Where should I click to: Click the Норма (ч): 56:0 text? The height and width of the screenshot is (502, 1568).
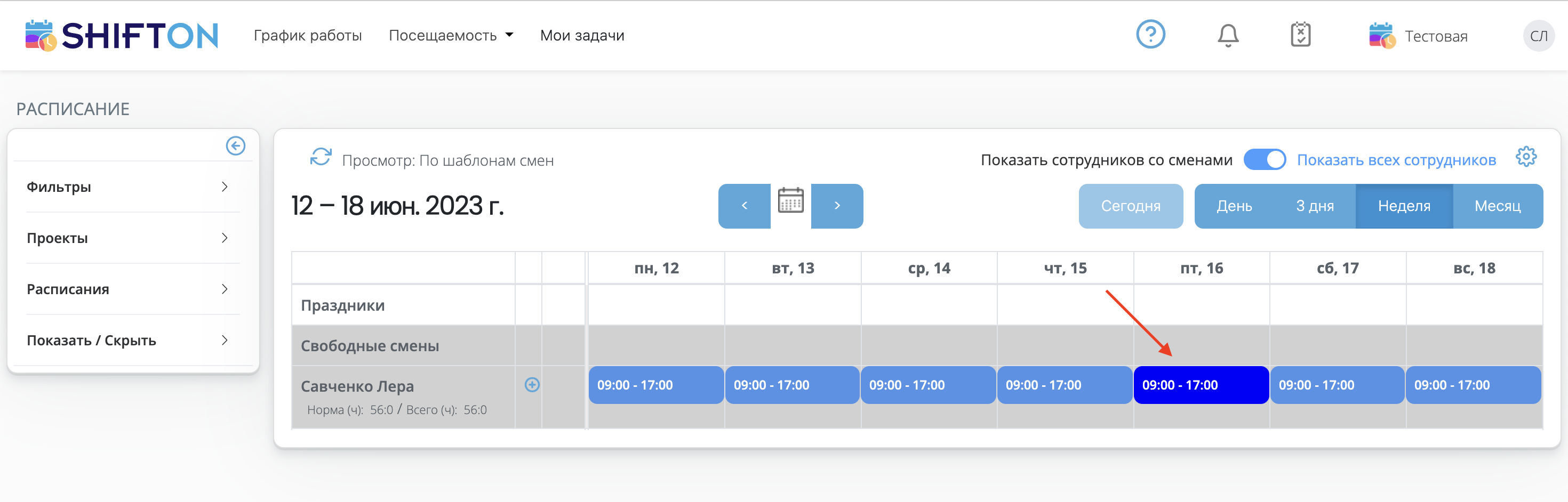point(350,410)
